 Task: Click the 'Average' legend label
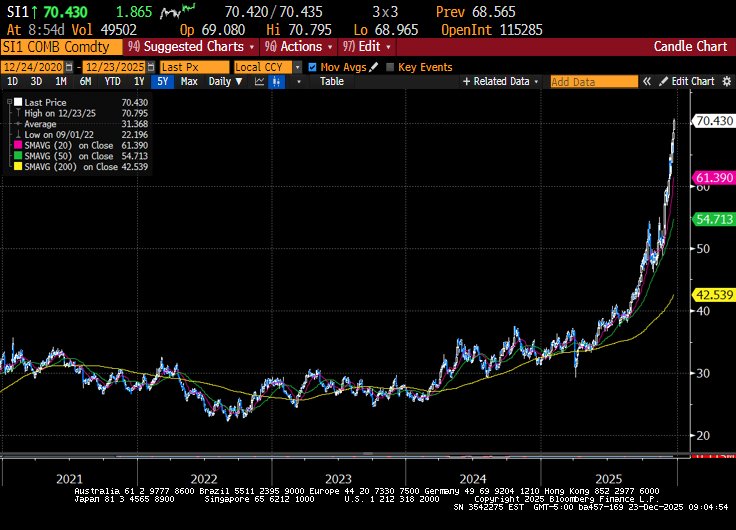pyautogui.click(x=40, y=124)
